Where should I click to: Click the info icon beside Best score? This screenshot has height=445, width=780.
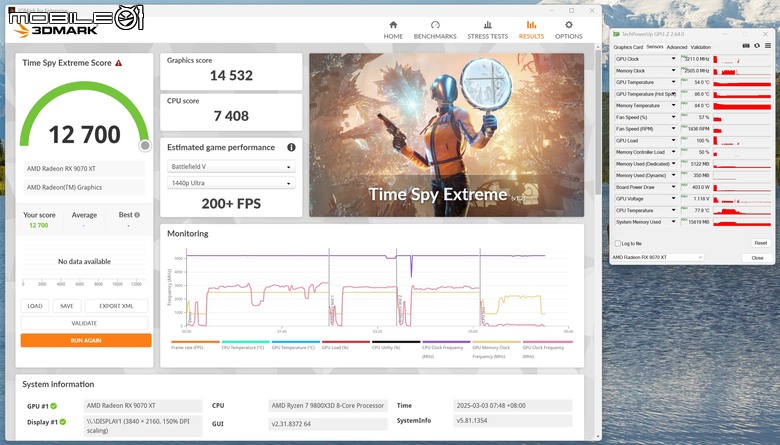pos(137,215)
